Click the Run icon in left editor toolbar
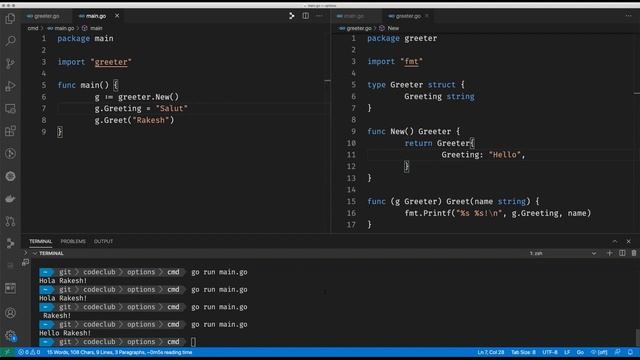 291,16
